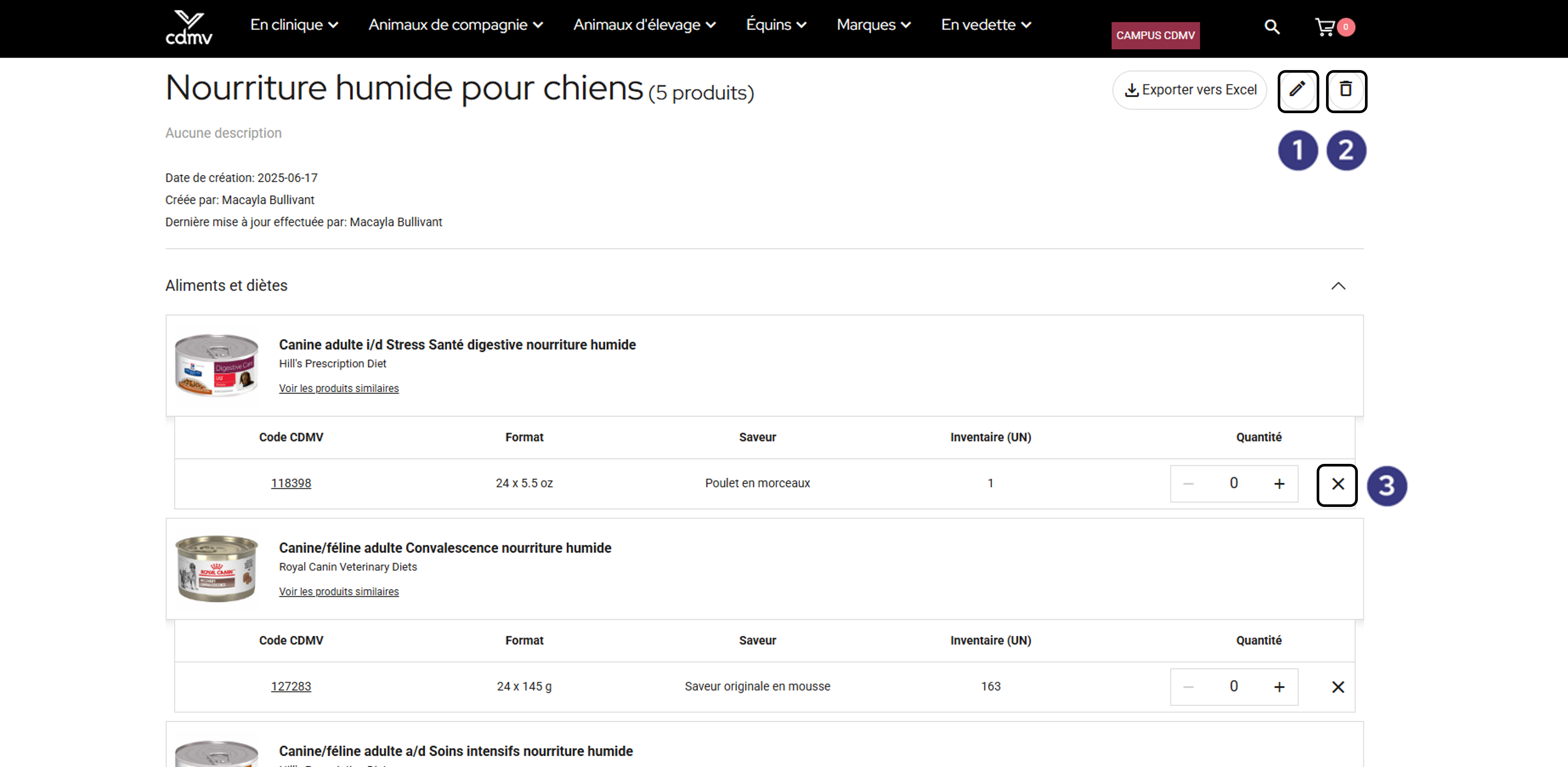Click the Hill's i/d Stress can thumbnail
Screen dimensions: 1568x767
pos(216,365)
